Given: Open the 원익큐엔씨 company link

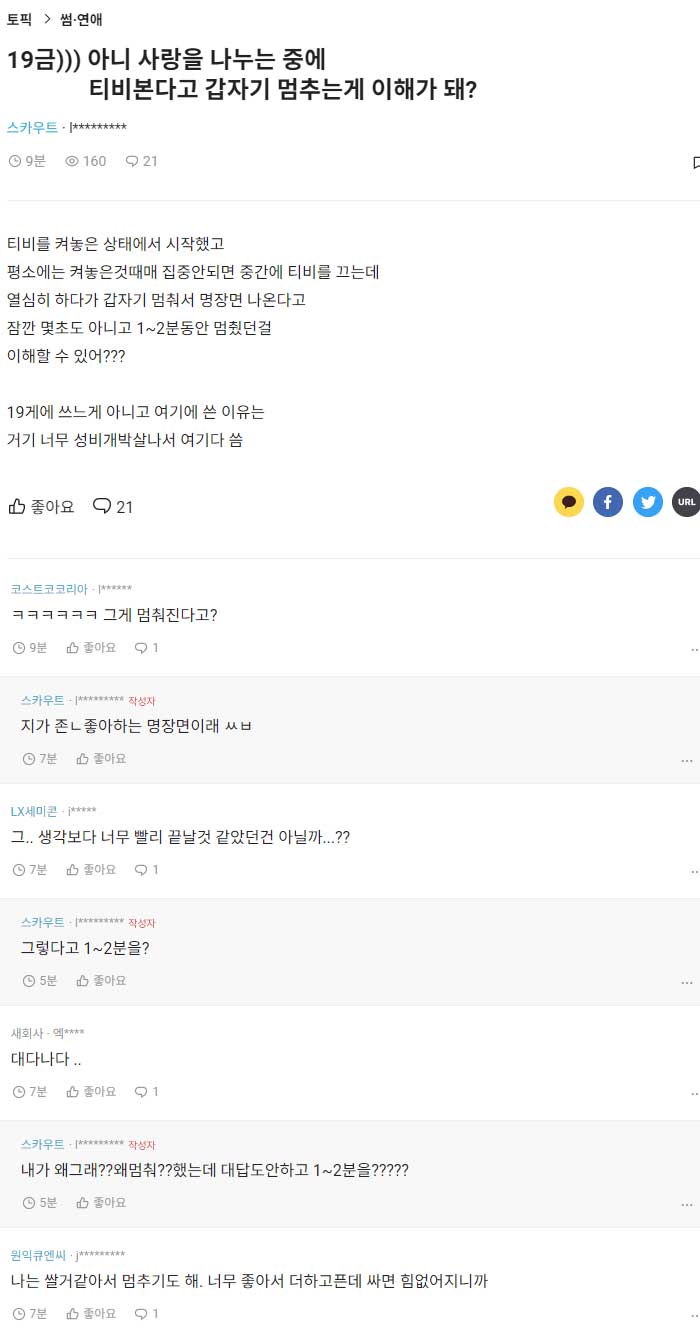Looking at the screenshot, I should point(38,1255).
